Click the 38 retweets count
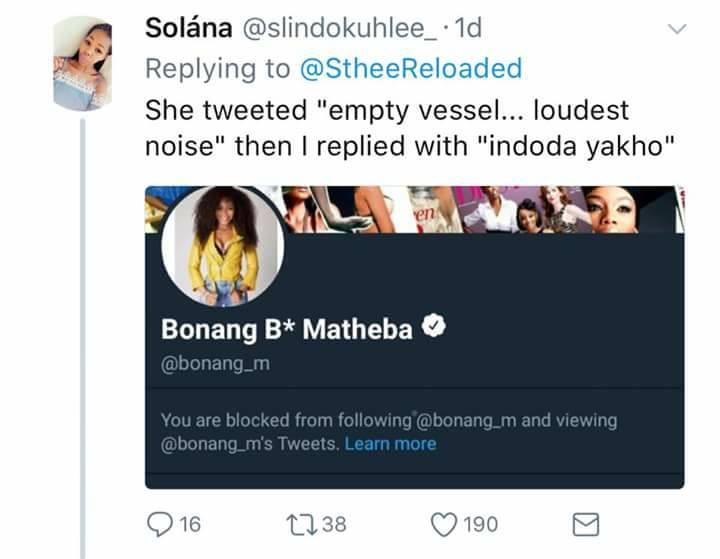The width and height of the screenshot is (720, 559). tap(334, 524)
